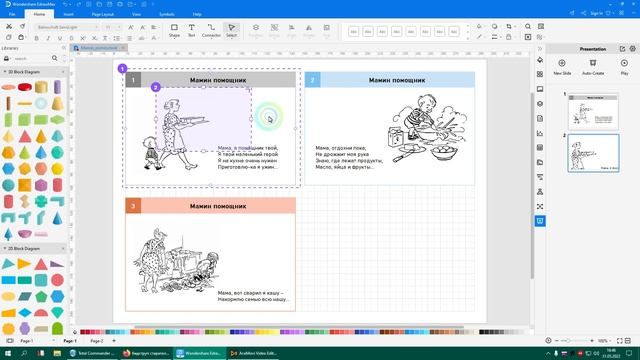Open the Windows Start menu
Image resolution: width=640 pixels, height=360 pixels.
point(8,353)
